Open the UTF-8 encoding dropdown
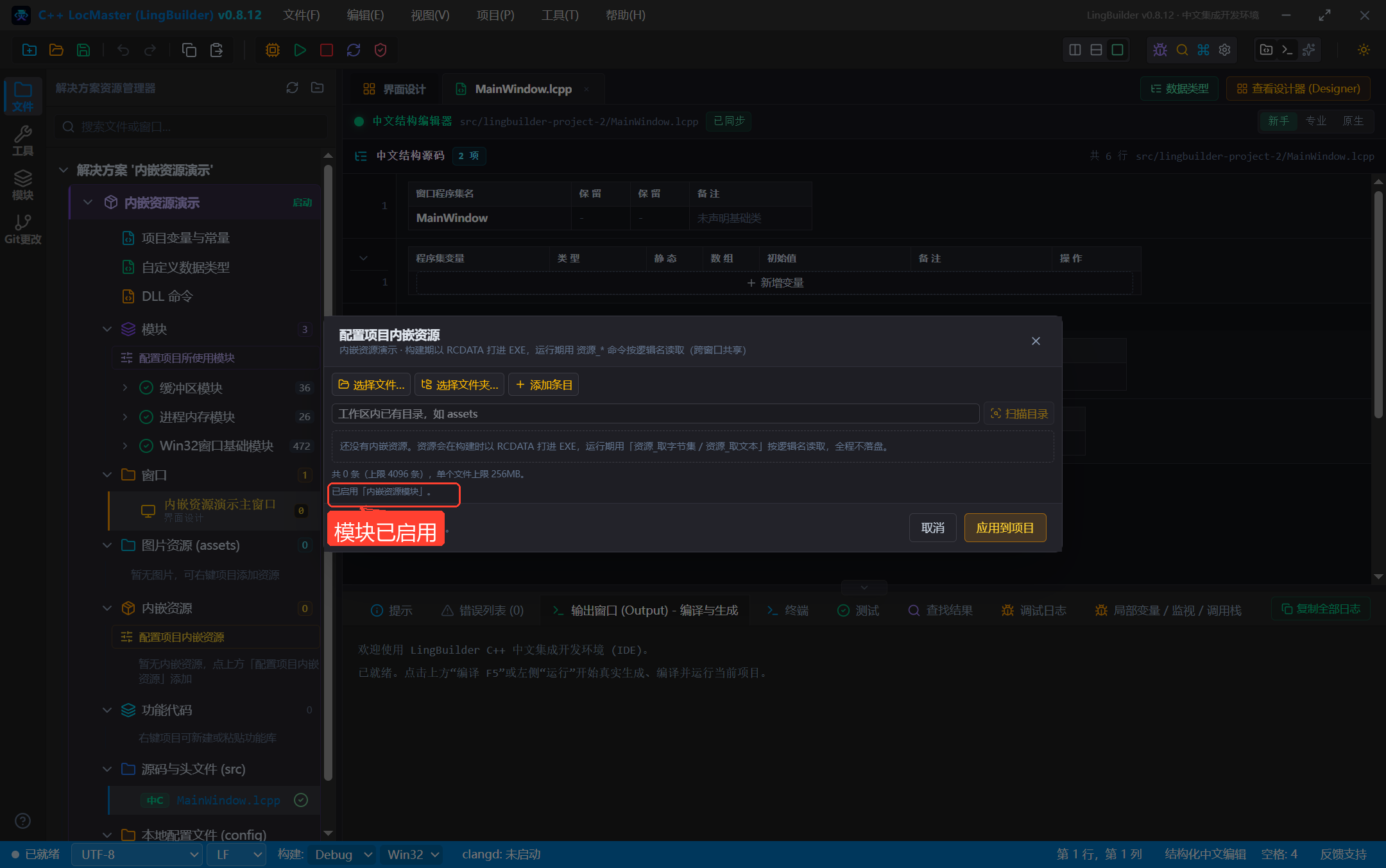This screenshot has width=1386, height=868. click(x=137, y=855)
